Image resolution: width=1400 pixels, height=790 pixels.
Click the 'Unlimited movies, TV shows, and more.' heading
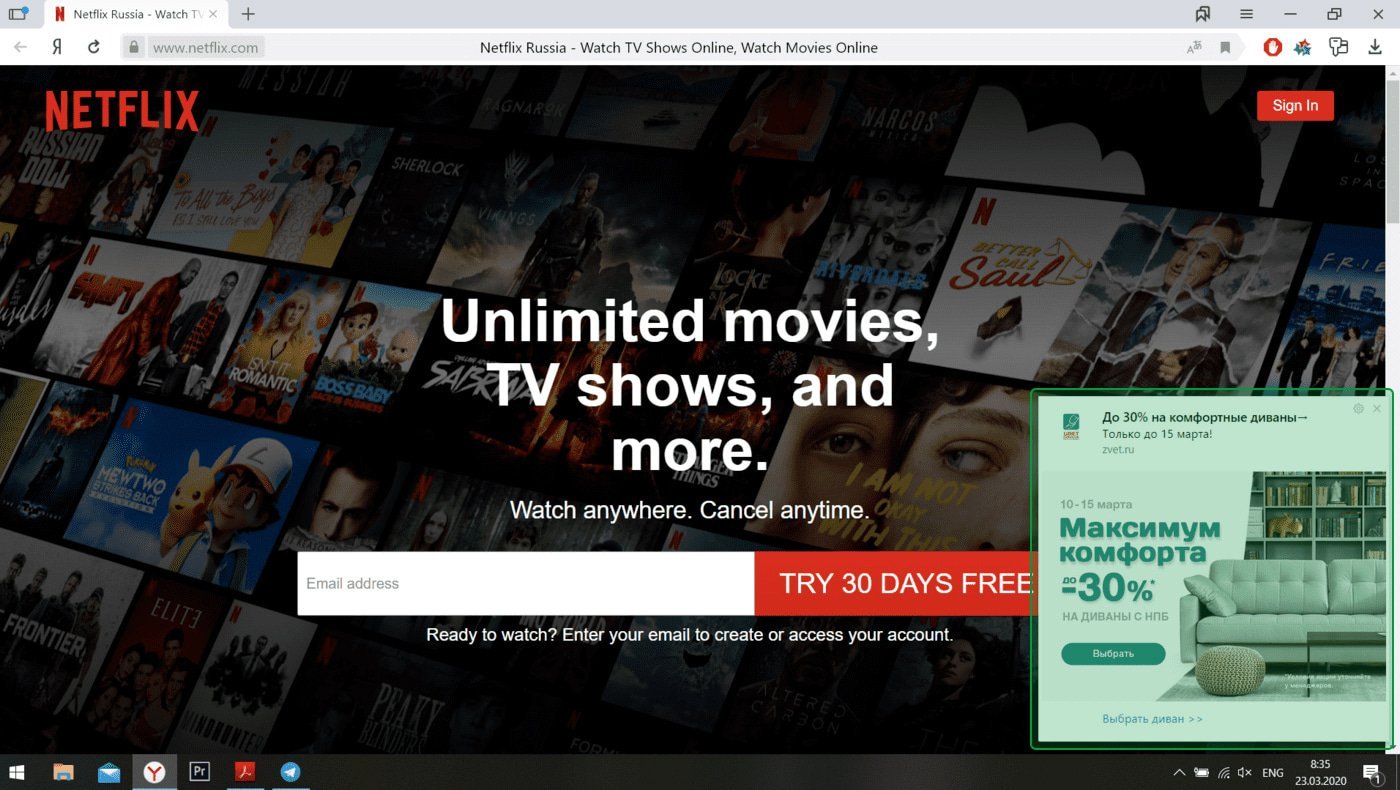pyautogui.click(x=690, y=386)
